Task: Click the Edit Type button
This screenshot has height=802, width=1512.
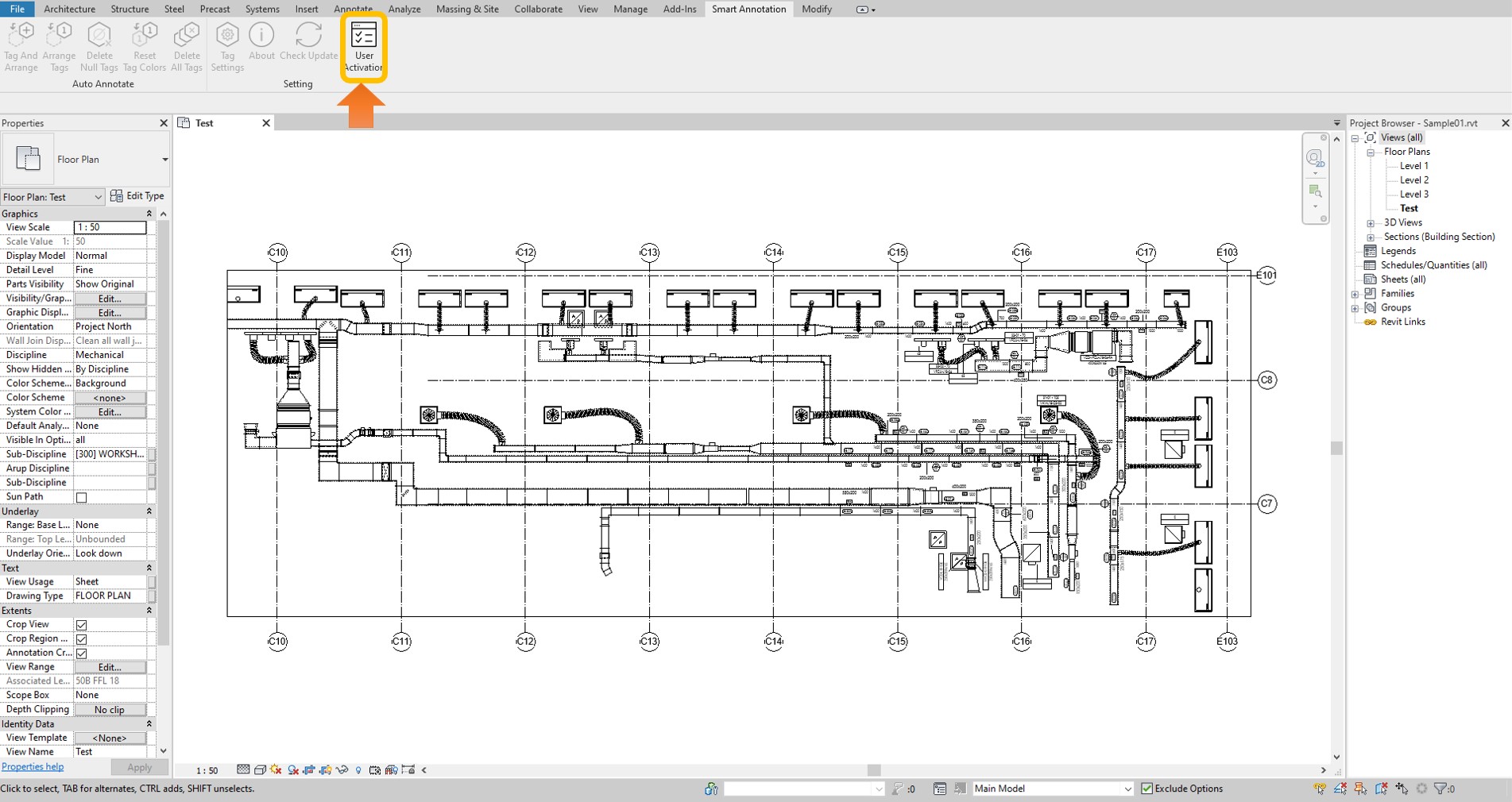Action: click(x=137, y=196)
